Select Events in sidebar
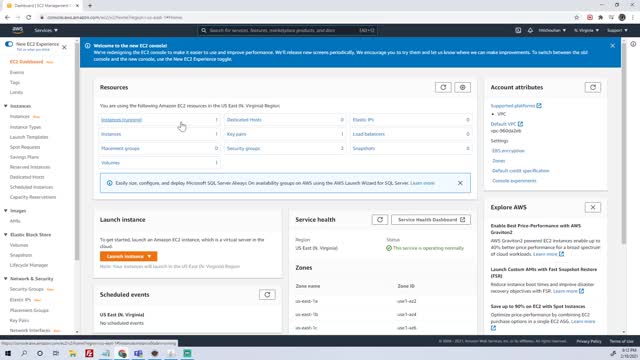This screenshot has width=640, height=360. pos(17,73)
